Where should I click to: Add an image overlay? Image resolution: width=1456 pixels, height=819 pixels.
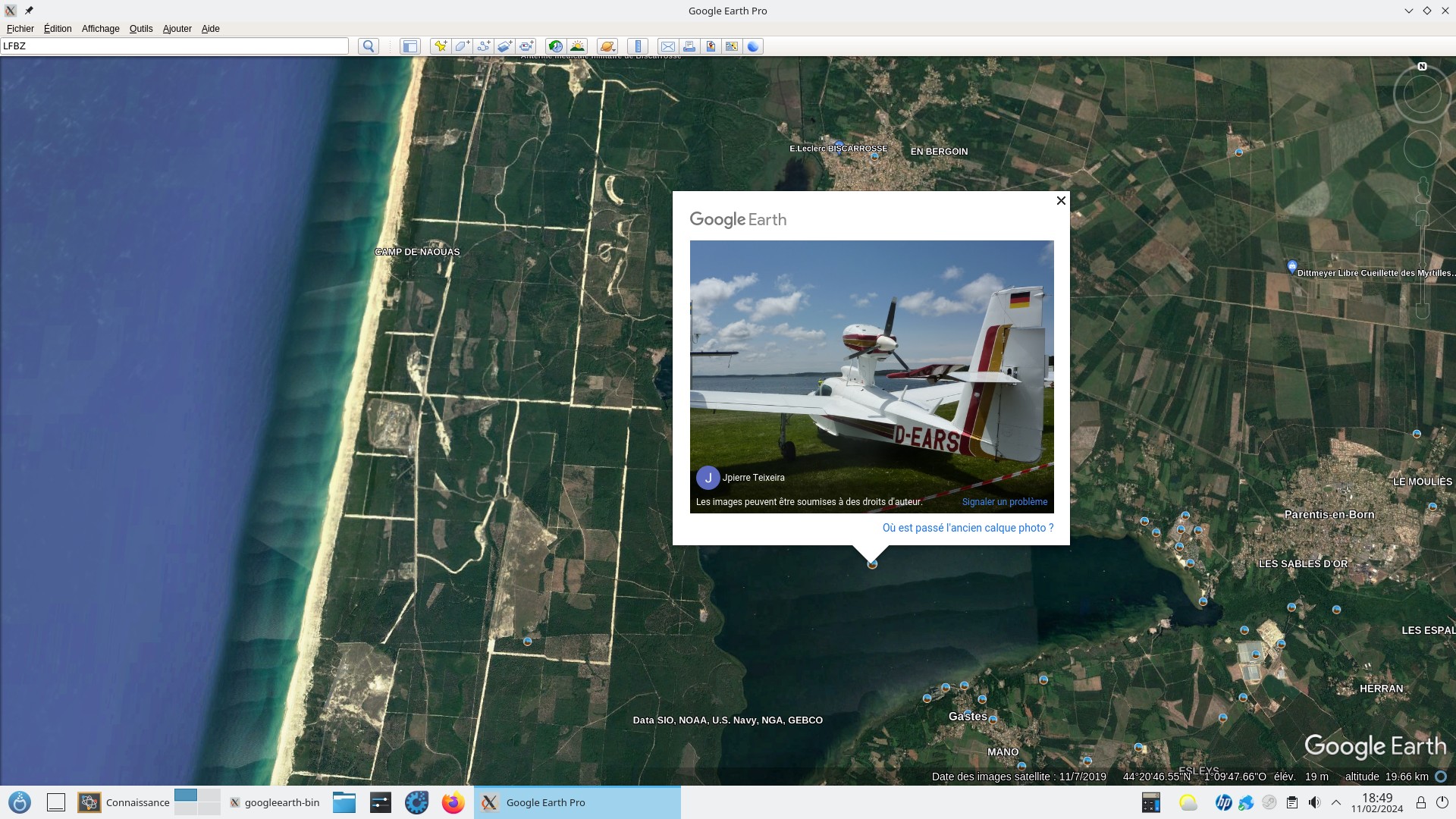504,46
